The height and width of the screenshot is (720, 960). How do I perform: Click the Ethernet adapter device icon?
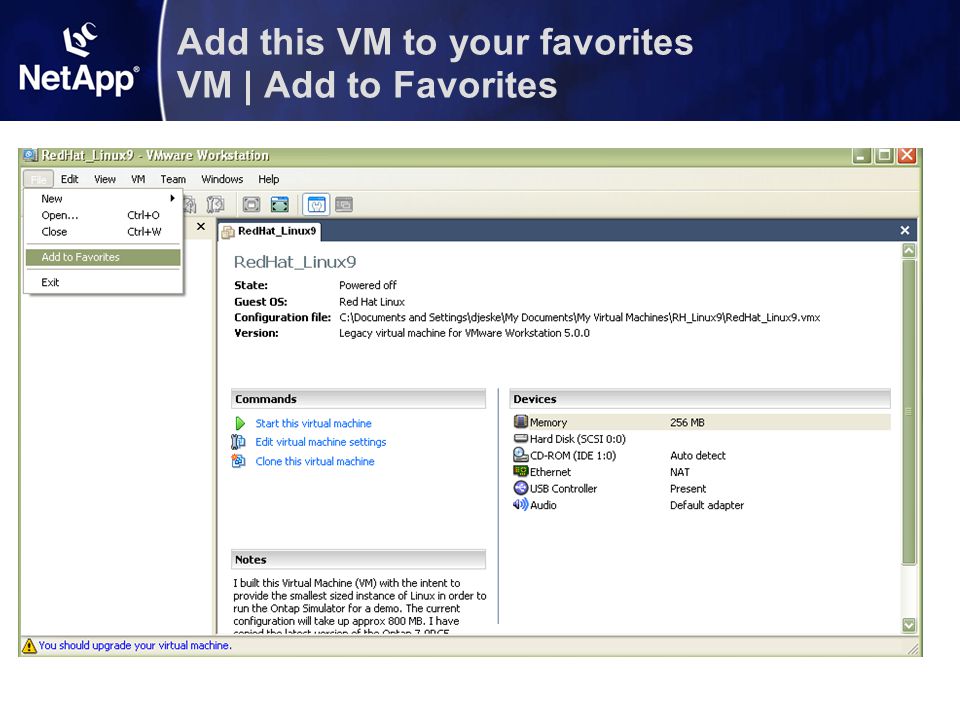[x=521, y=471]
